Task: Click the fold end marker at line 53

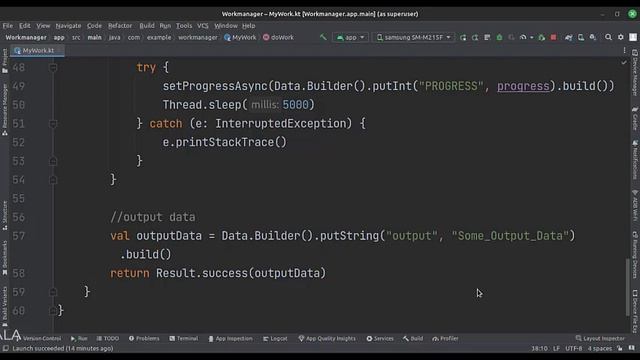Action: point(53,161)
